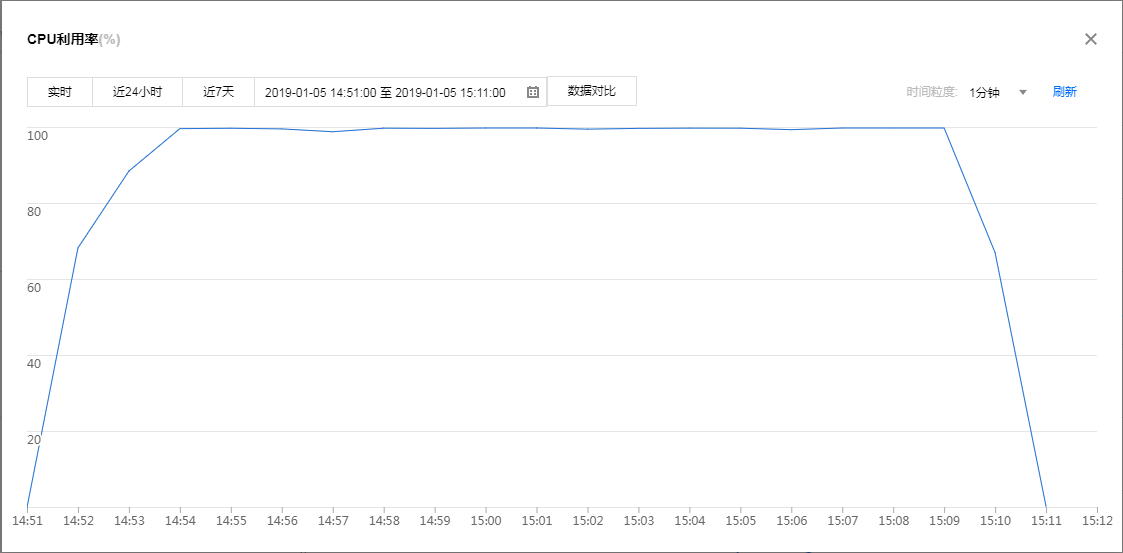Expand the granularity dropdown arrow
Screen dimensions: 1123x553
(1022, 92)
